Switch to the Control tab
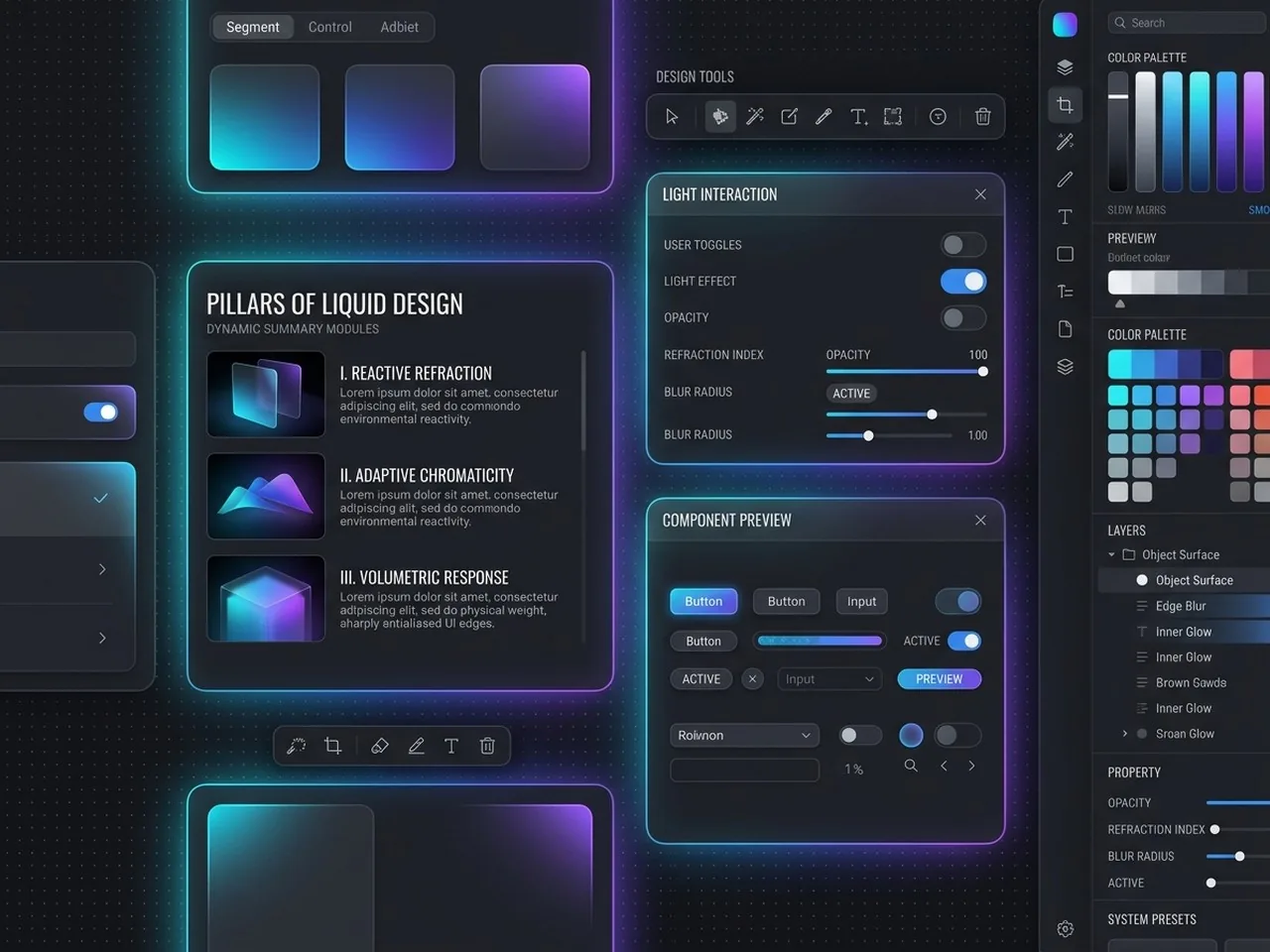Viewport: 1270px width, 952px height. pos(329,27)
